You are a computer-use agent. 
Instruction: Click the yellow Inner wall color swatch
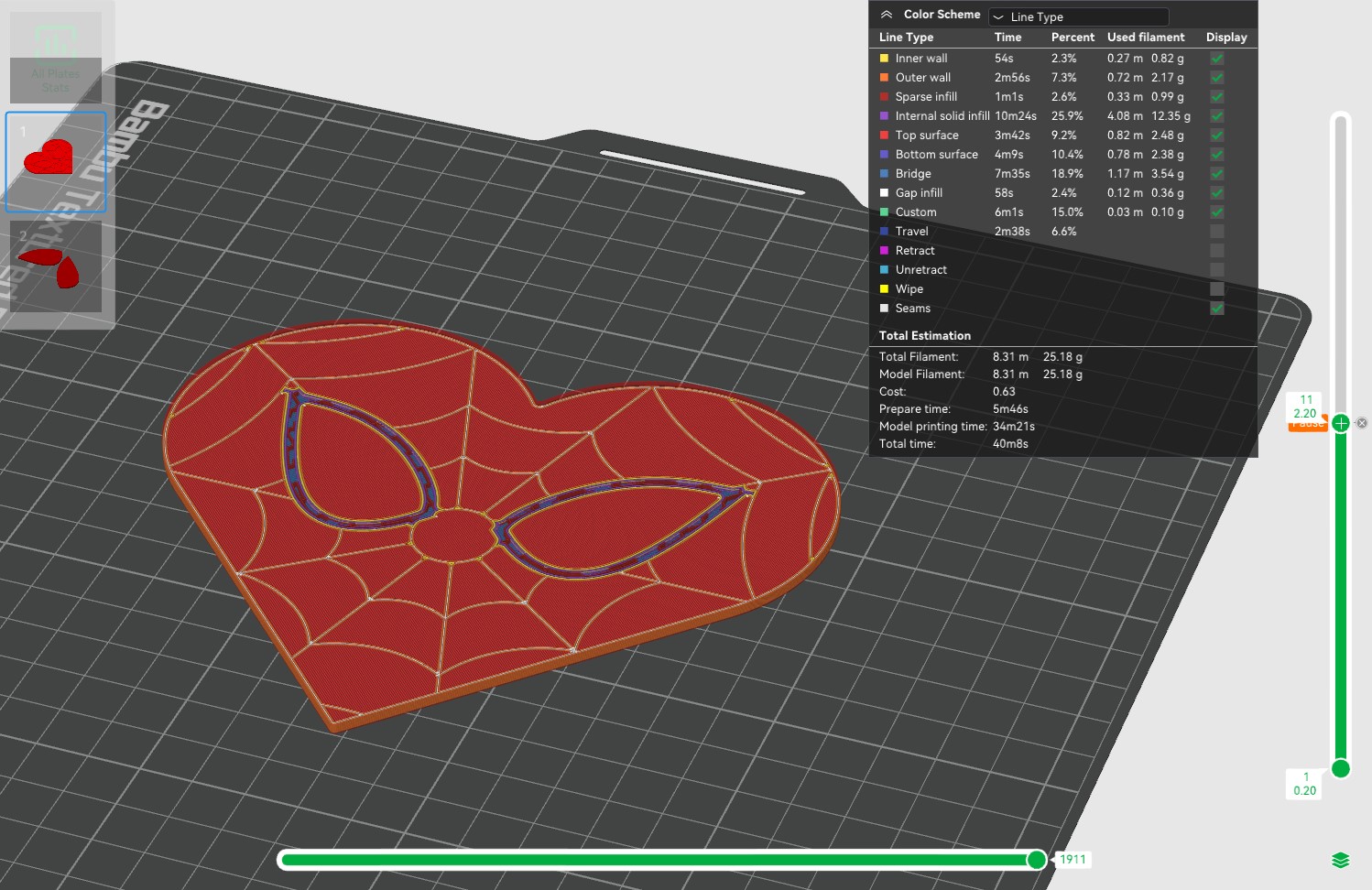884,58
